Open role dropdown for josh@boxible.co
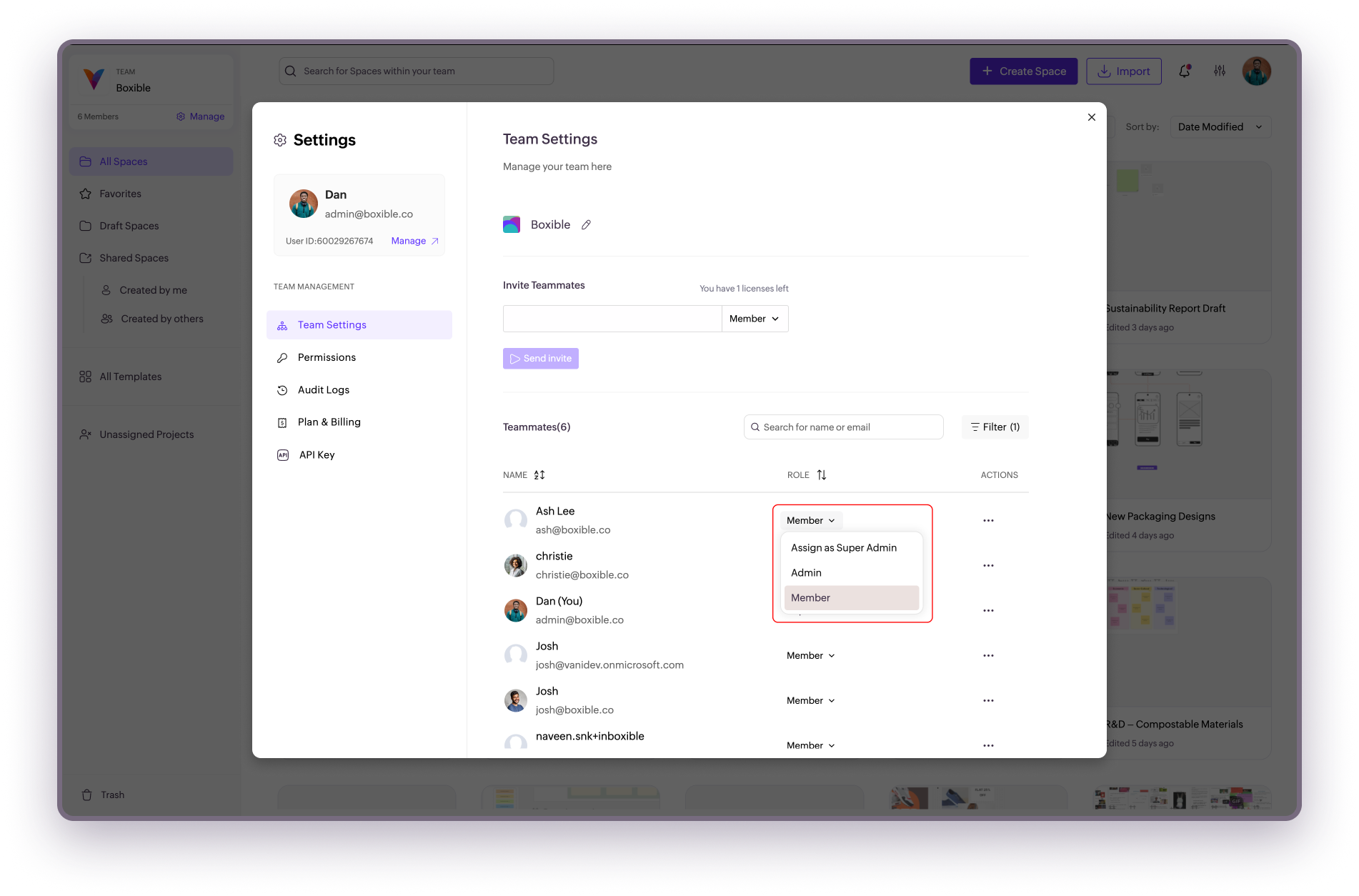This screenshot has width=1359, height=896. 810,701
